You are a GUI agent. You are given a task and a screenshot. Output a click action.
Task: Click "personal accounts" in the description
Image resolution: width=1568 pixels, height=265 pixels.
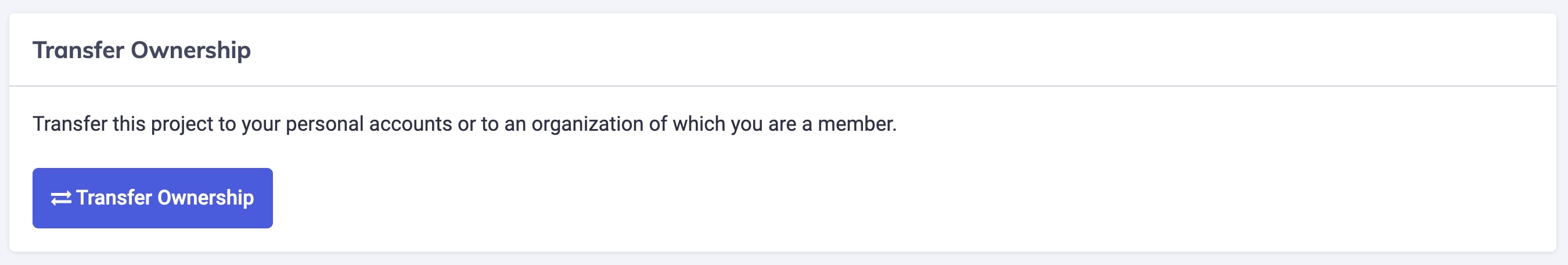click(368, 124)
